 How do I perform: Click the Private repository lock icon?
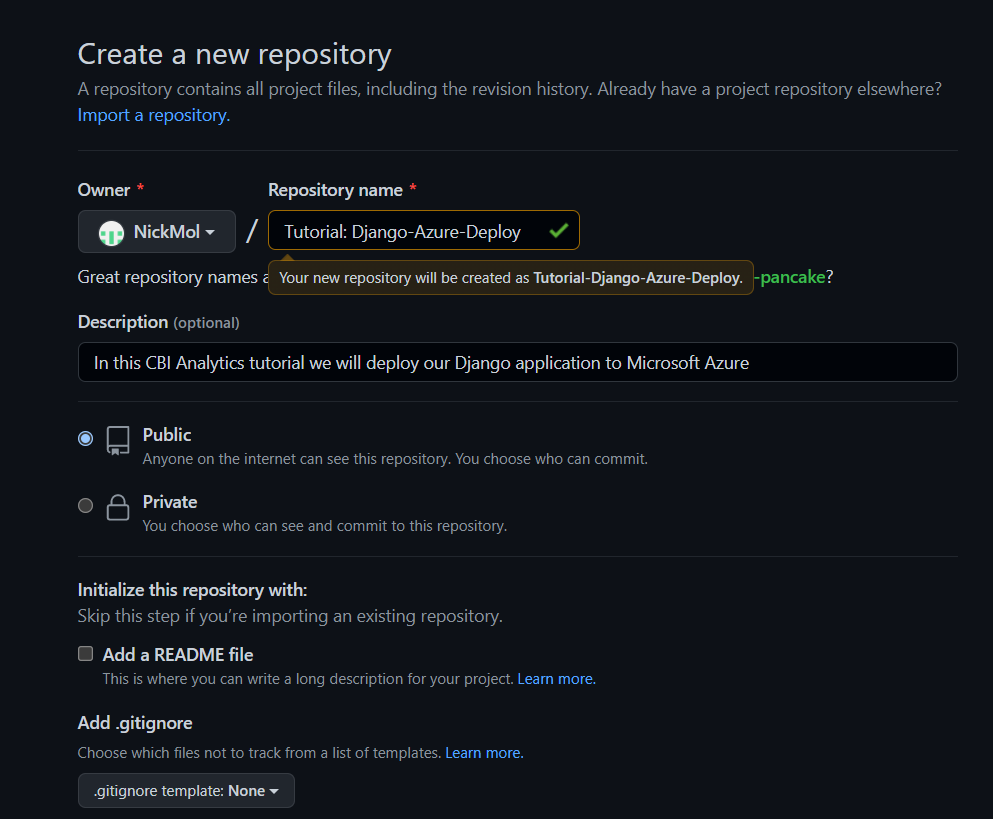(x=118, y=507)
